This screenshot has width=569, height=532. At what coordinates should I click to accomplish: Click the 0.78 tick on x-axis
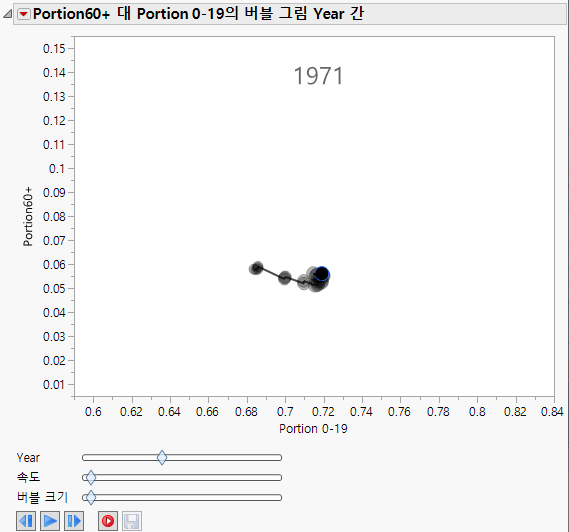[438, 412]
